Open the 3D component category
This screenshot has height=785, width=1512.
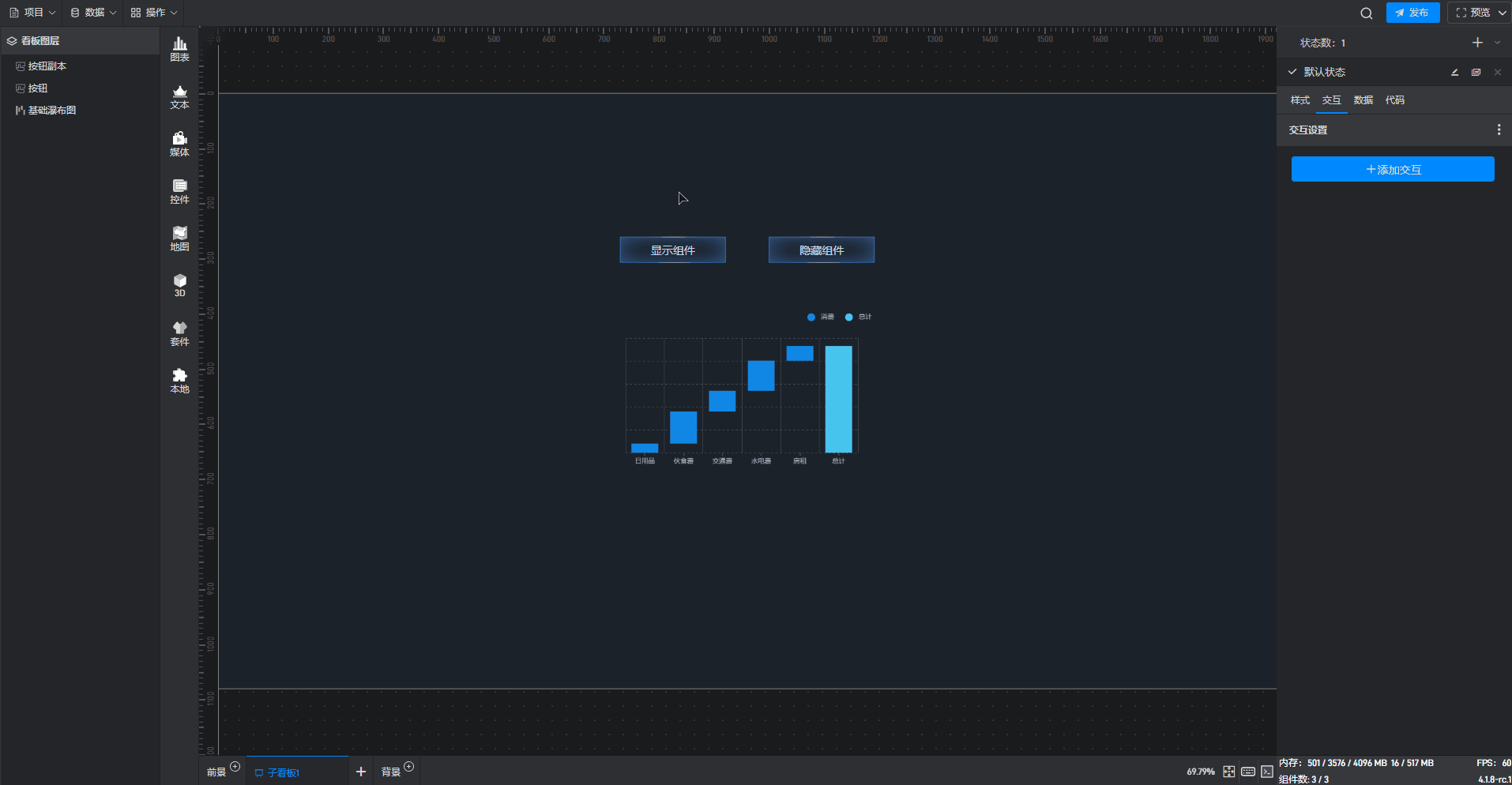[x=179, y=285]
